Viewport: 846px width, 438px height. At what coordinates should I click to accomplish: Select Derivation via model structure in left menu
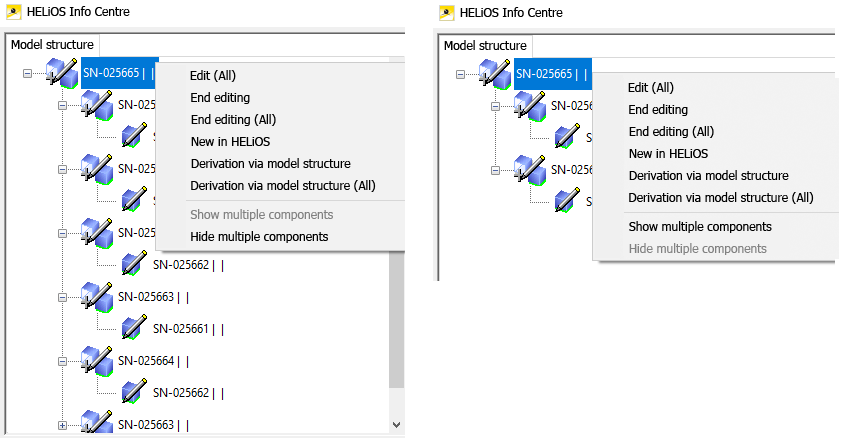point(270,163)
